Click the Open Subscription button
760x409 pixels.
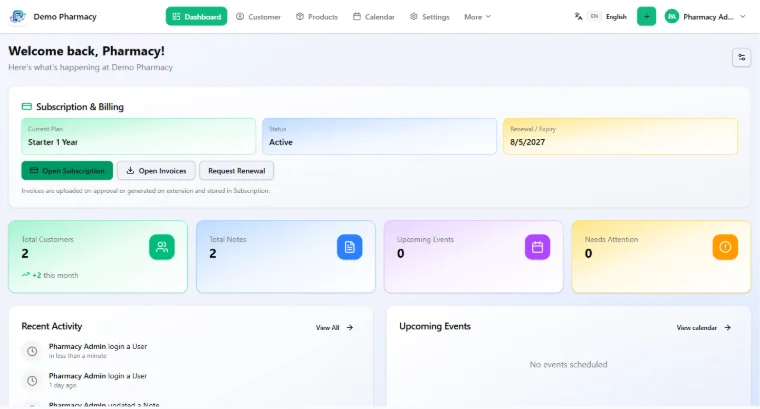(67, 171)
